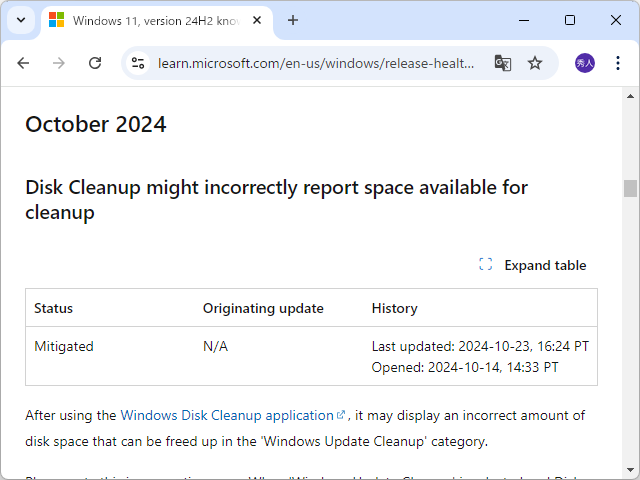Viewport: 640px width, 480px height.
Task: Click the Expand table button
Action: tap(533, 265)
